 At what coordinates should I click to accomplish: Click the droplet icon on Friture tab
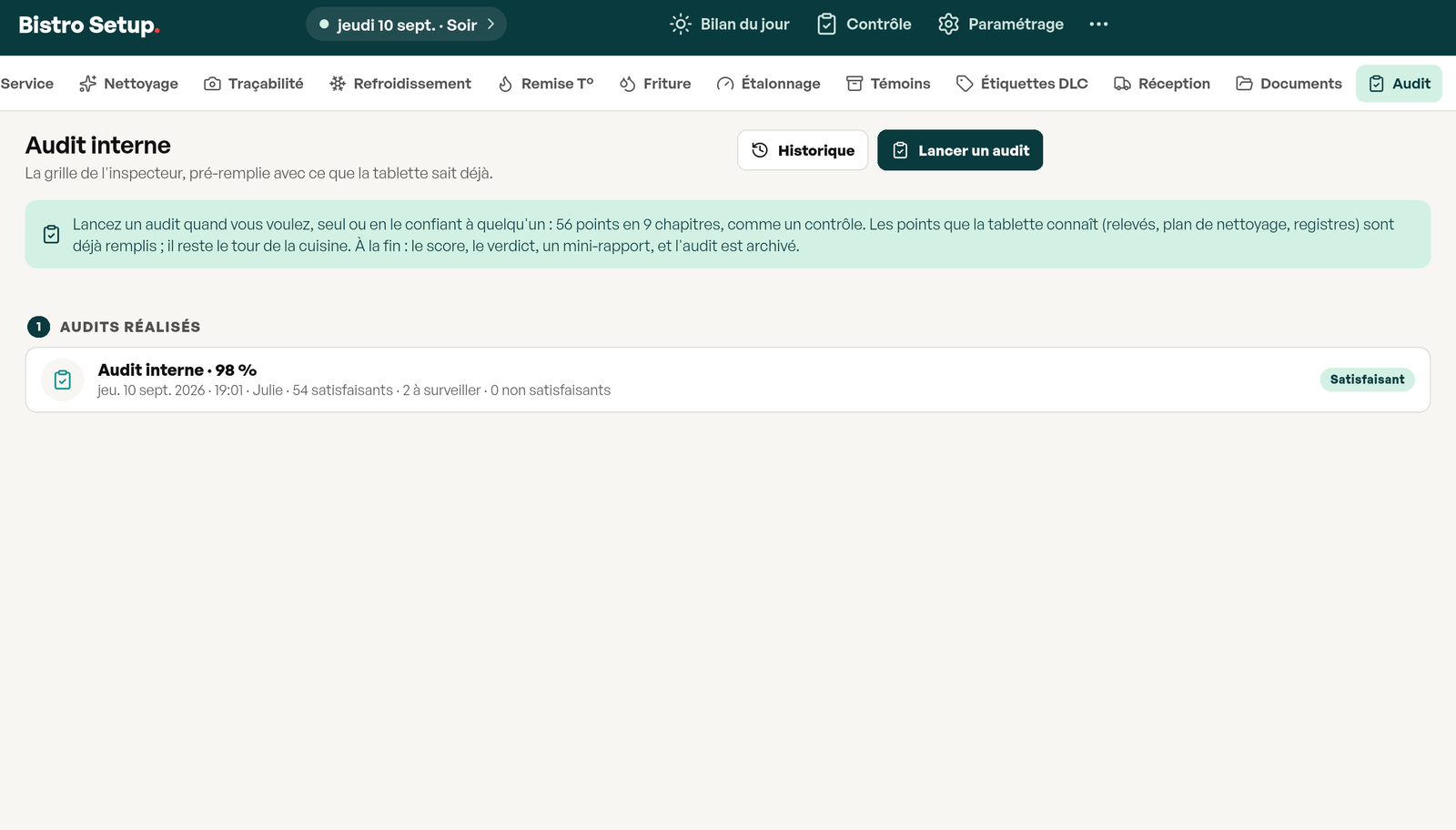coord(627,84)
